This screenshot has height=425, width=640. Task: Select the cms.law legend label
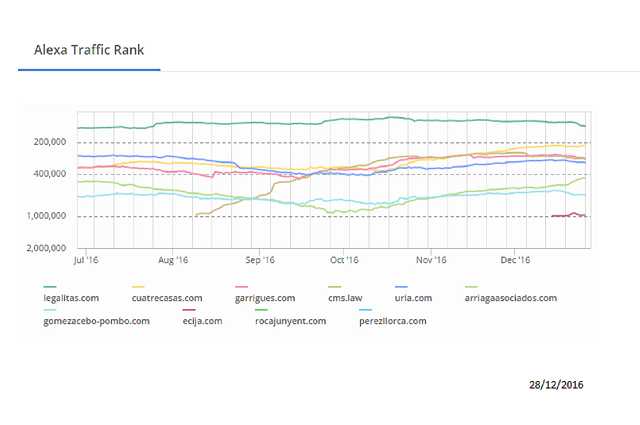pos(345,298)
